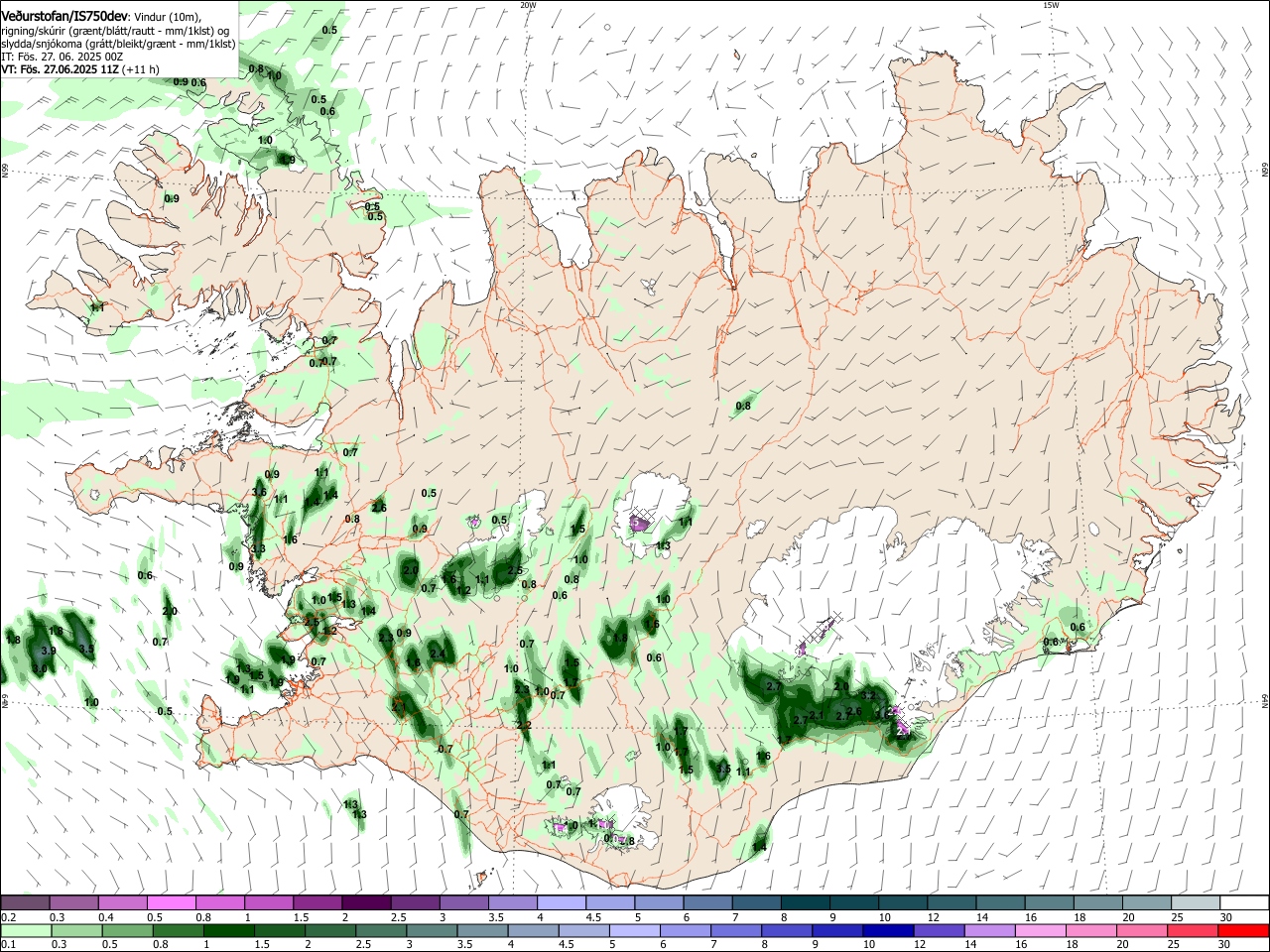Pick the palest green rain swatch after 0.1
The width and height of the screenshot is (1270, 952).
[x=26, y=930]
